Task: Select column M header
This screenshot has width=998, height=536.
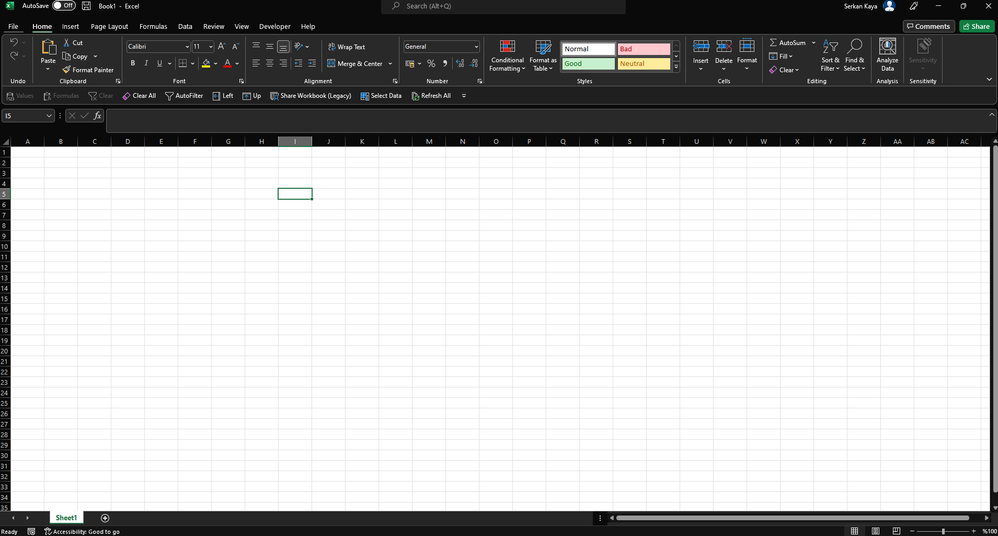Action: (x=429, y=141)
